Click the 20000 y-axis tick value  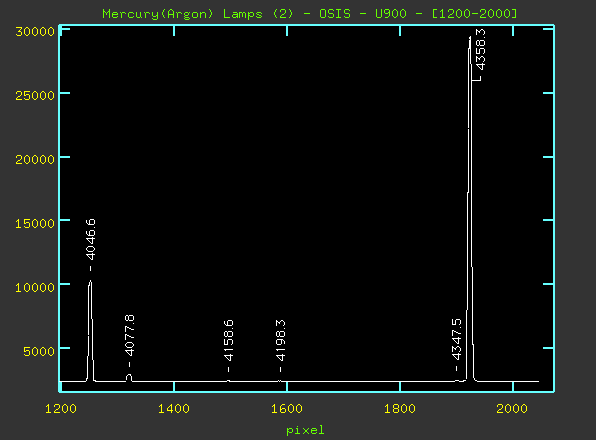(x=35, y=159)
